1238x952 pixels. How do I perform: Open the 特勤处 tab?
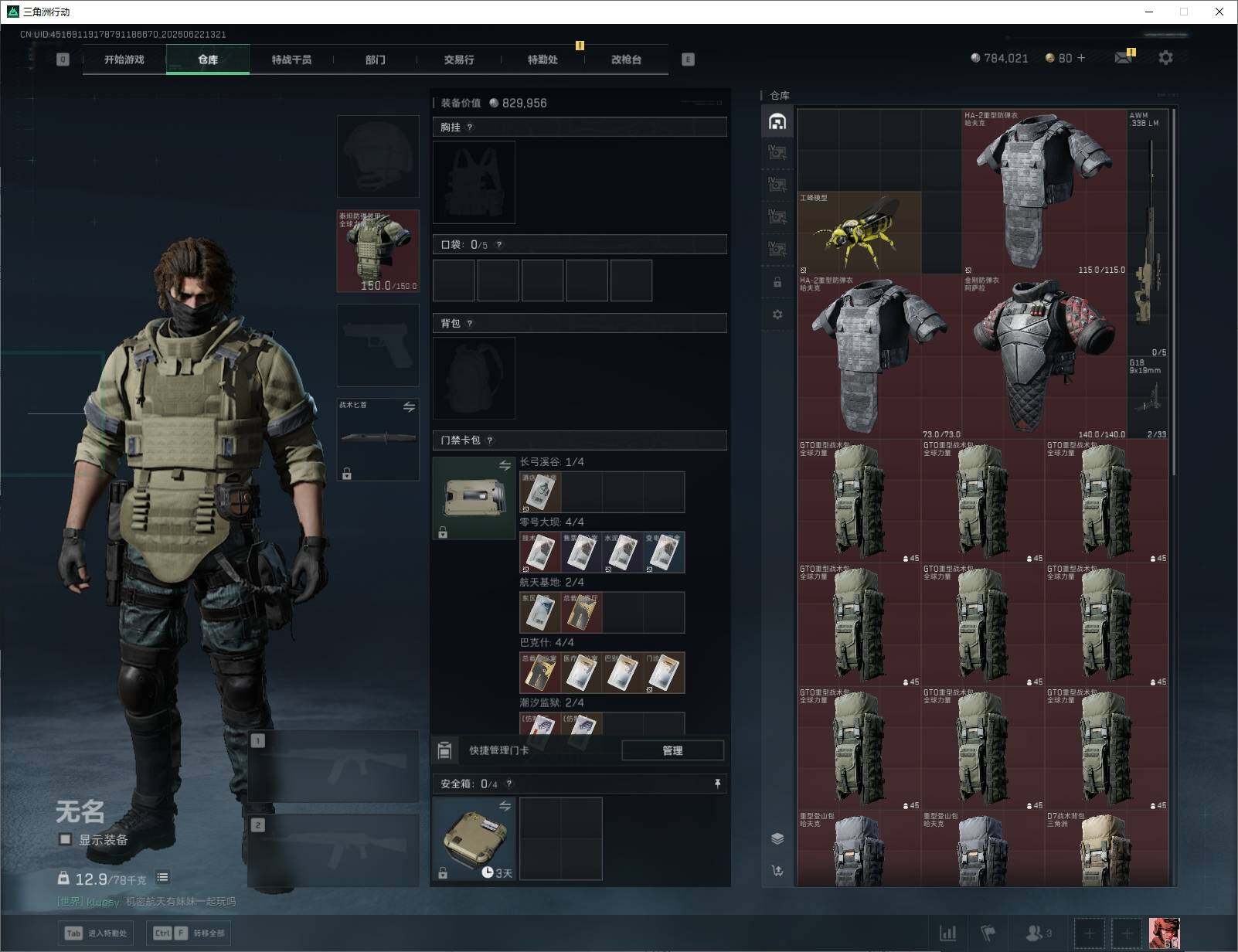click(x=542, y=59)
